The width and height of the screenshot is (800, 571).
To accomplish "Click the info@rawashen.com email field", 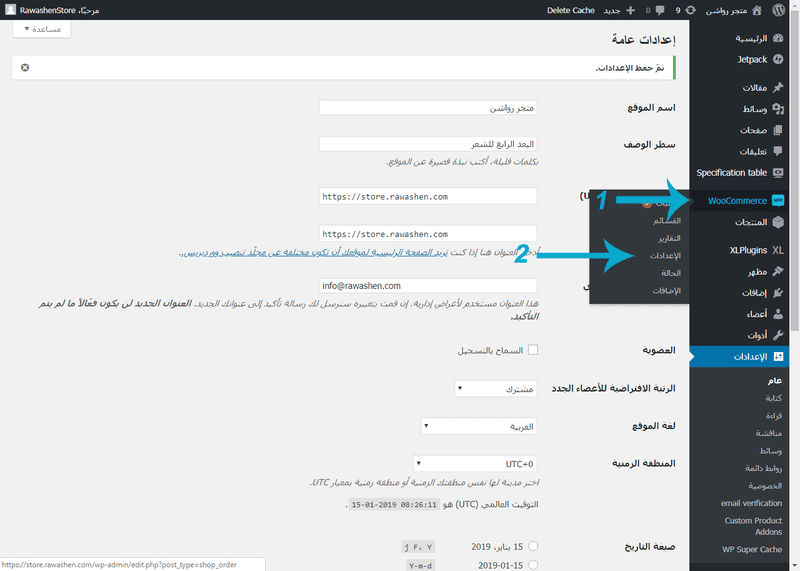I will [x=428, y=286].
